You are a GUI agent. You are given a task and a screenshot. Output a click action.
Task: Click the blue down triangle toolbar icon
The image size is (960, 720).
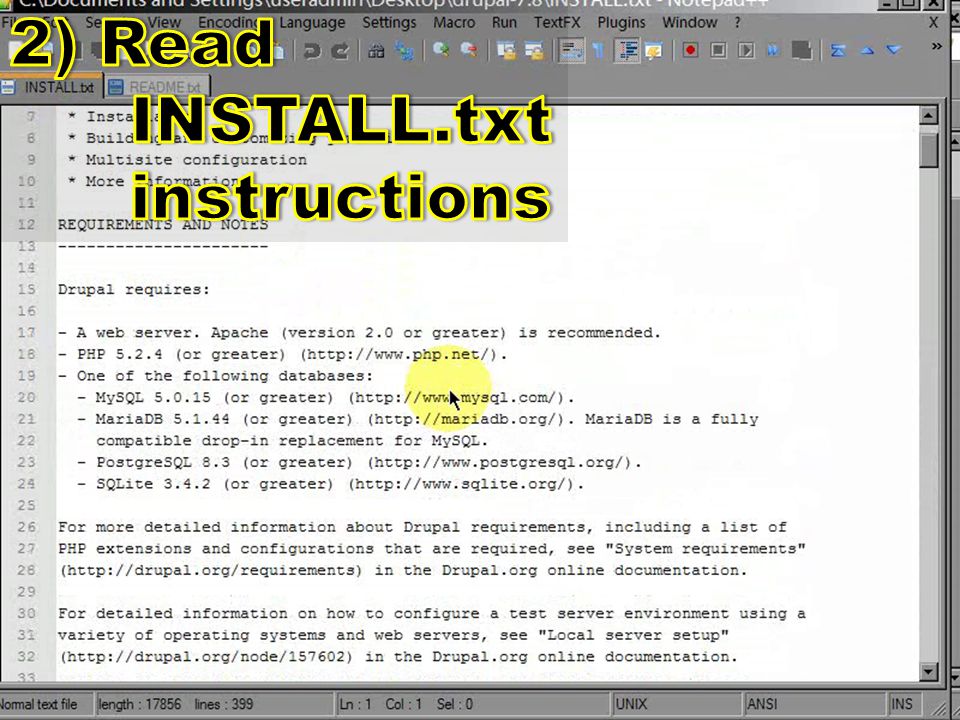[894, 50]
